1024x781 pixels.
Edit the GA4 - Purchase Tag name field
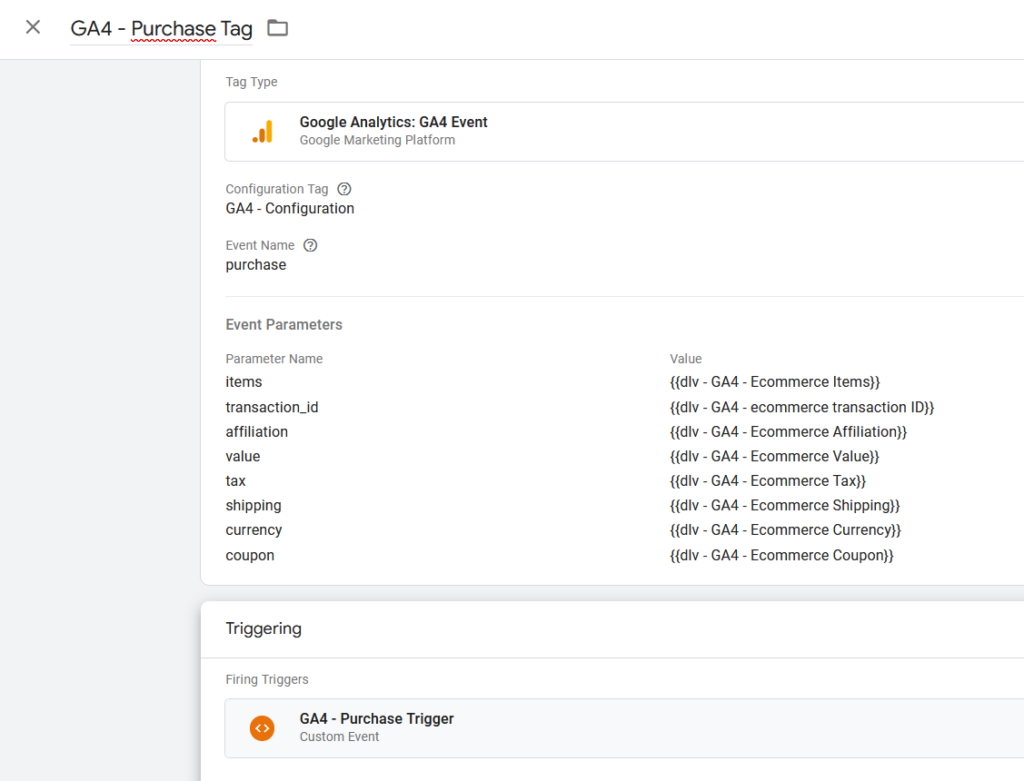point(161,29)
